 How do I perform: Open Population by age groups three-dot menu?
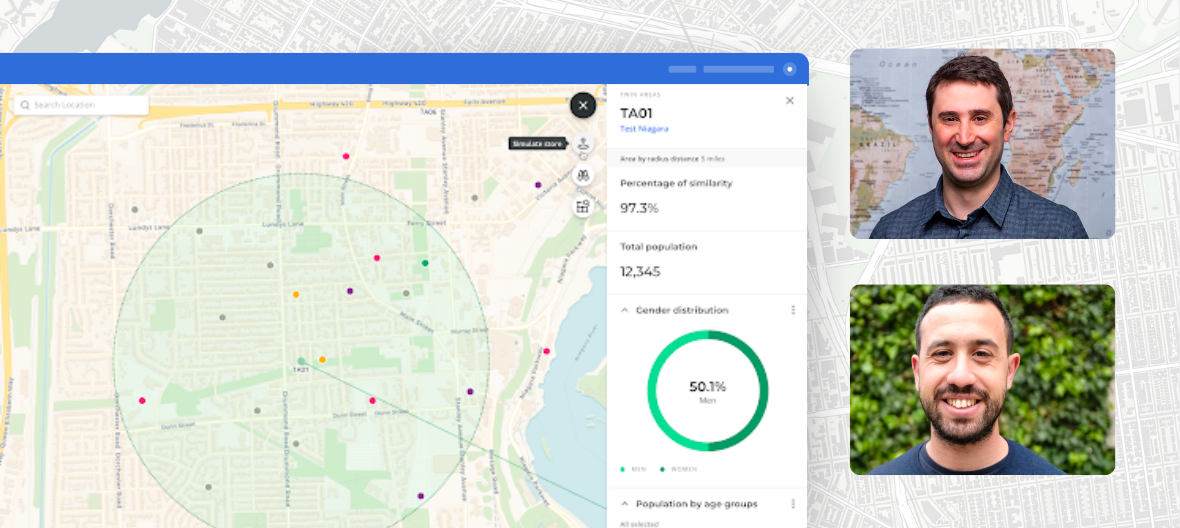coord(792,504)
